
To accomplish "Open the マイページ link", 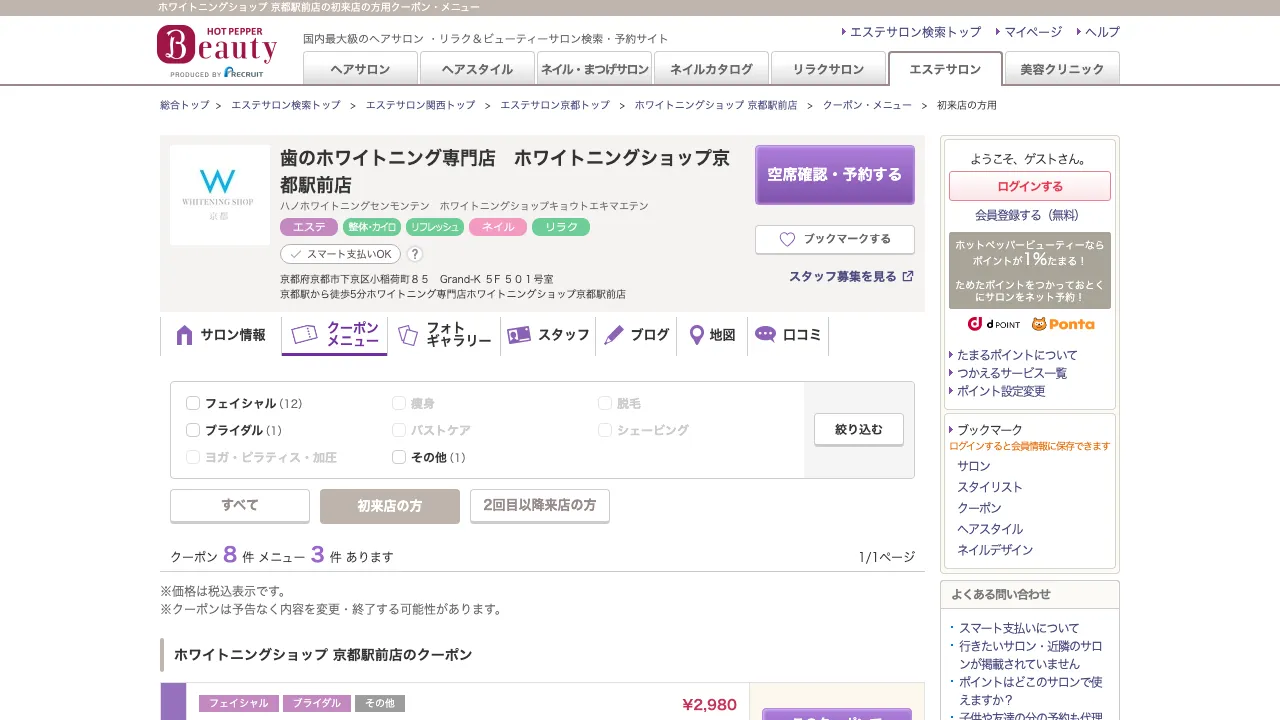I will (1033, 32).
